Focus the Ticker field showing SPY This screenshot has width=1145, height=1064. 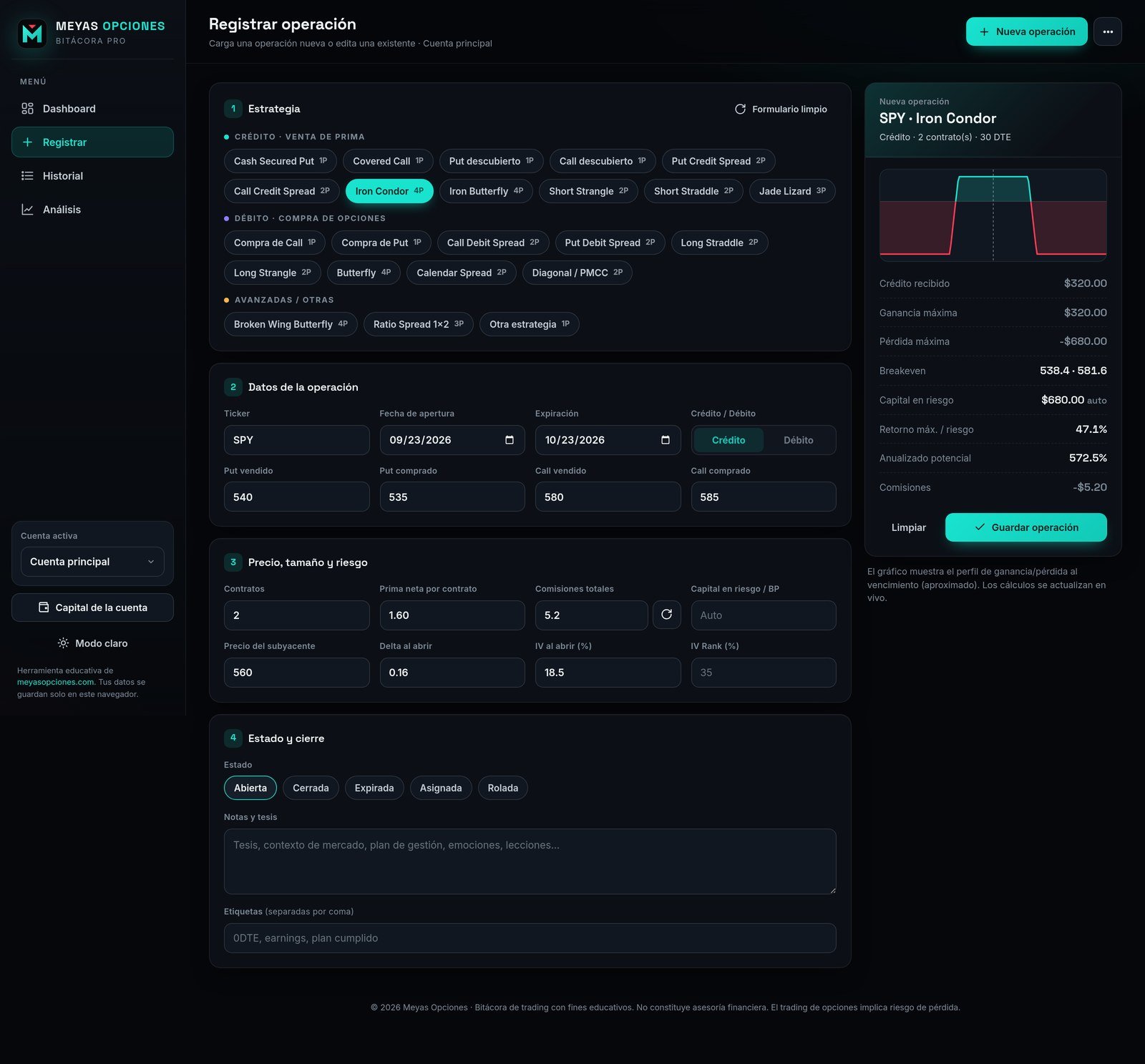coord(296,440)
